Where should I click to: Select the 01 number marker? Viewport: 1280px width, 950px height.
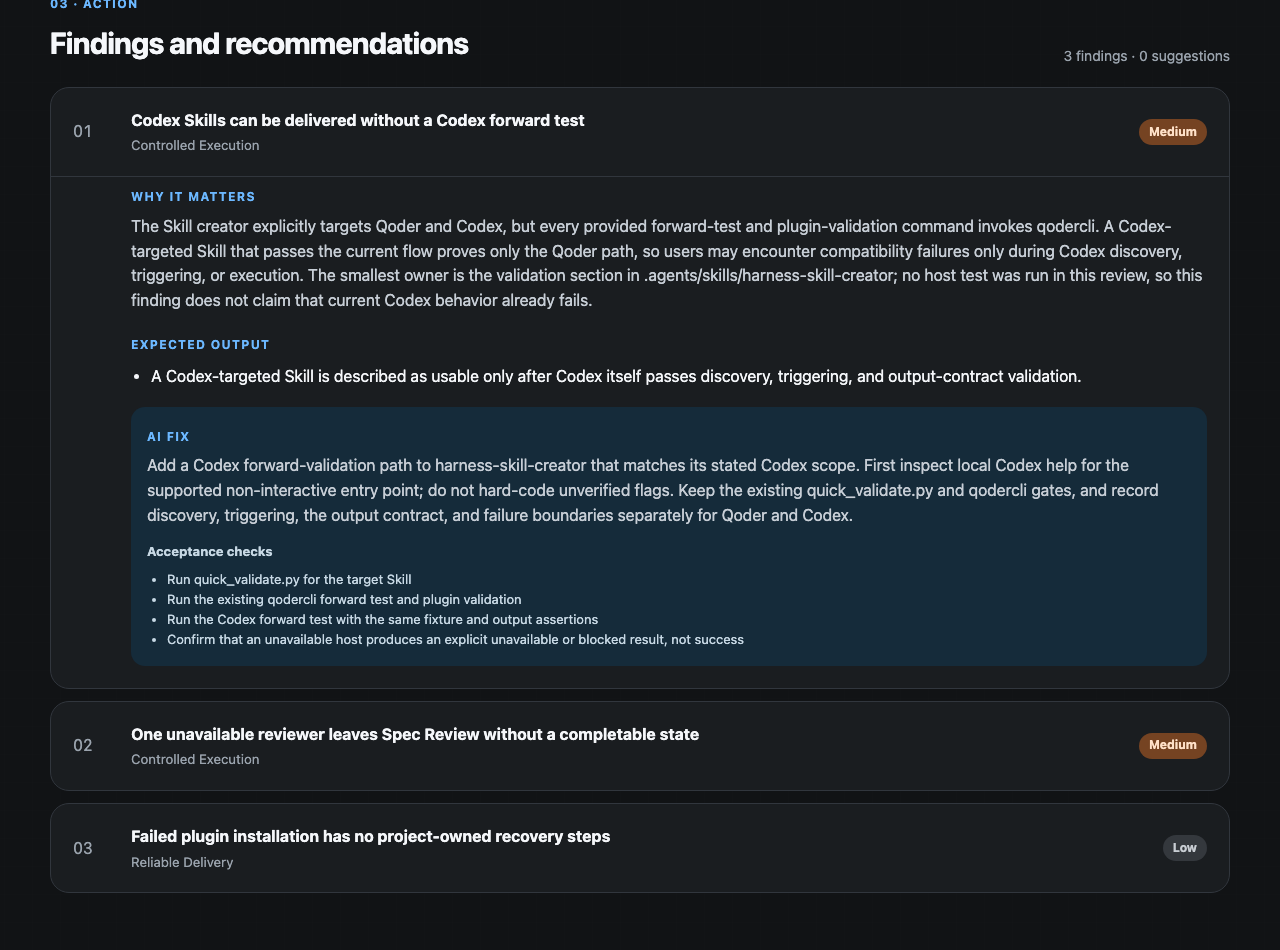(82, 131)
